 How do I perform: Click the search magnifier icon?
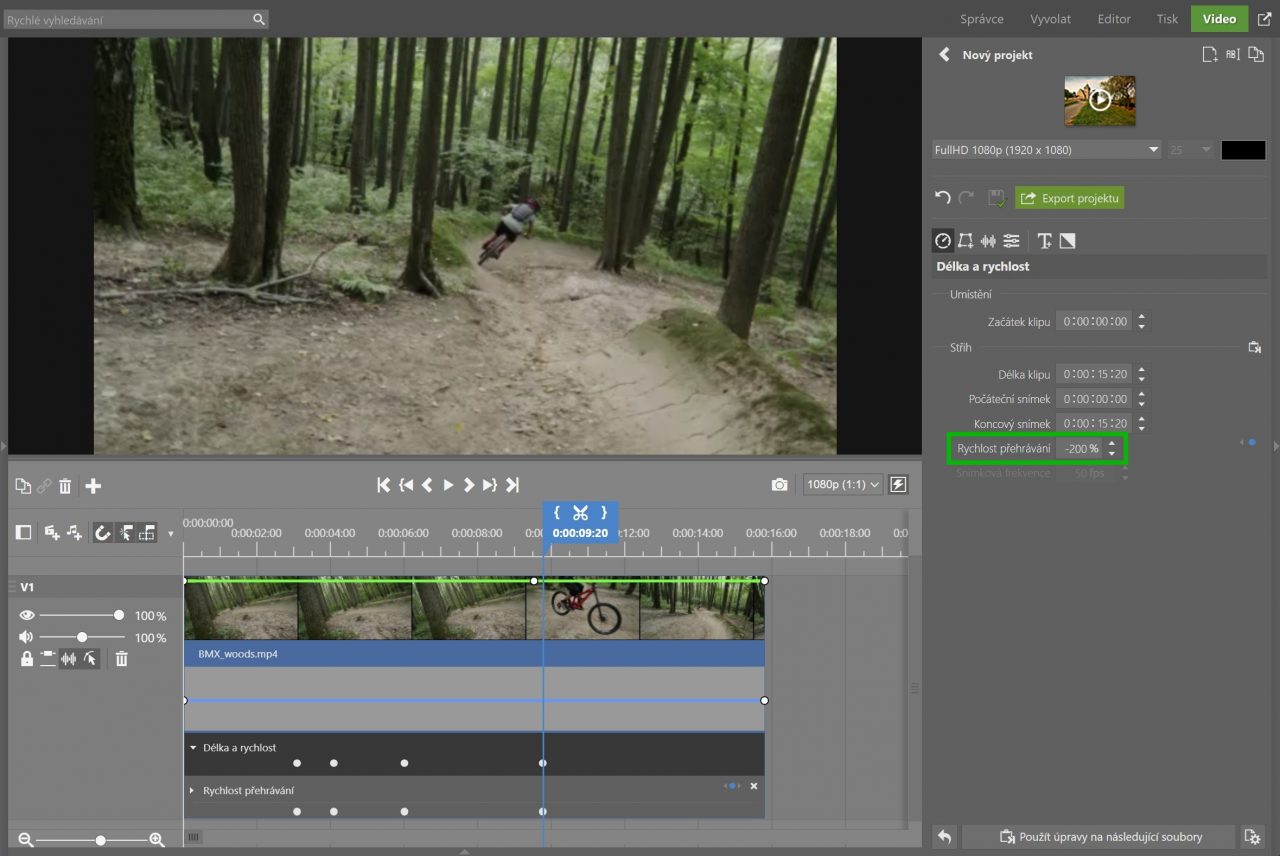pyautogui.click(x=259, y=19)
